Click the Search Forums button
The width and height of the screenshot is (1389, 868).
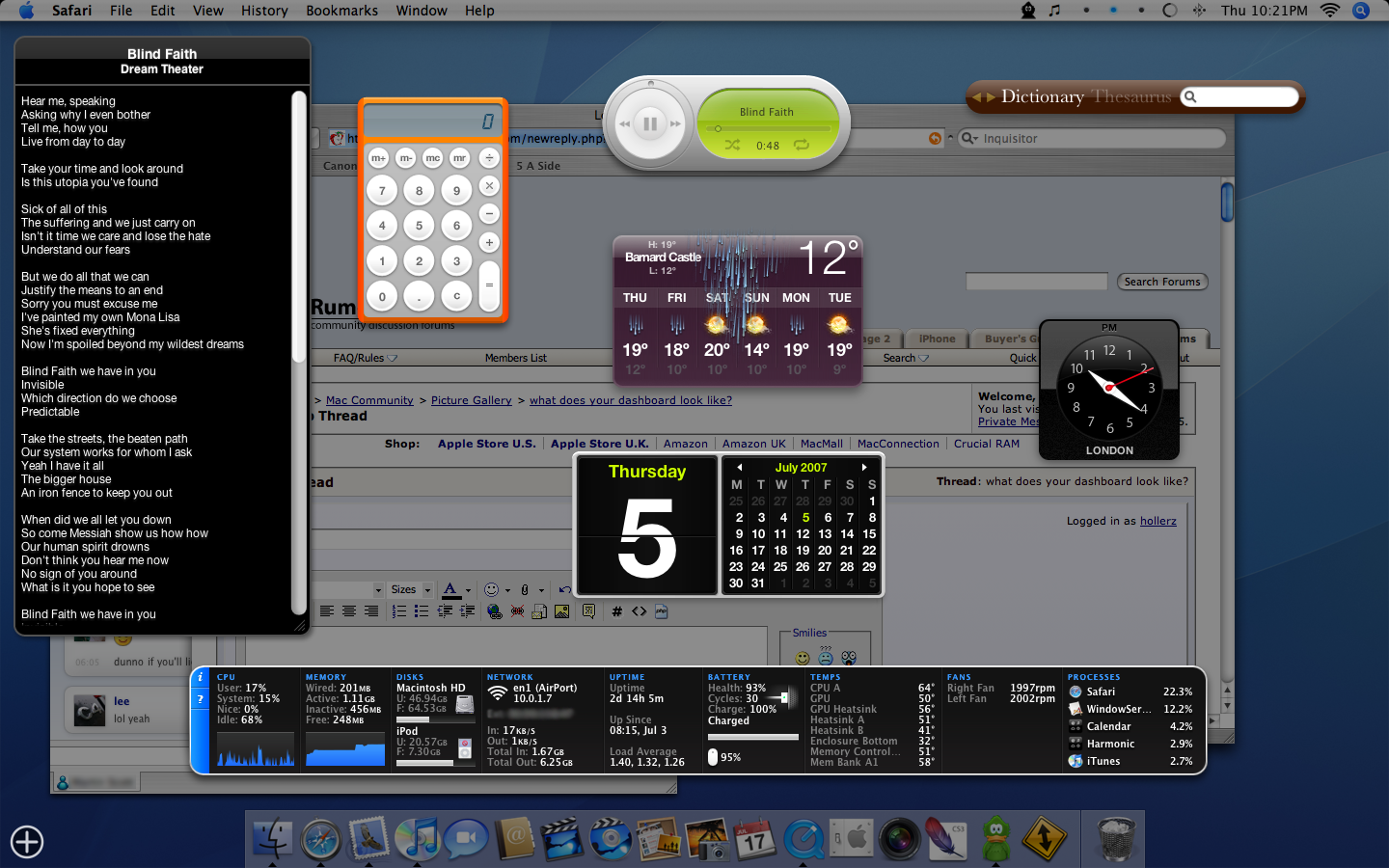[x=1162, y=282]
